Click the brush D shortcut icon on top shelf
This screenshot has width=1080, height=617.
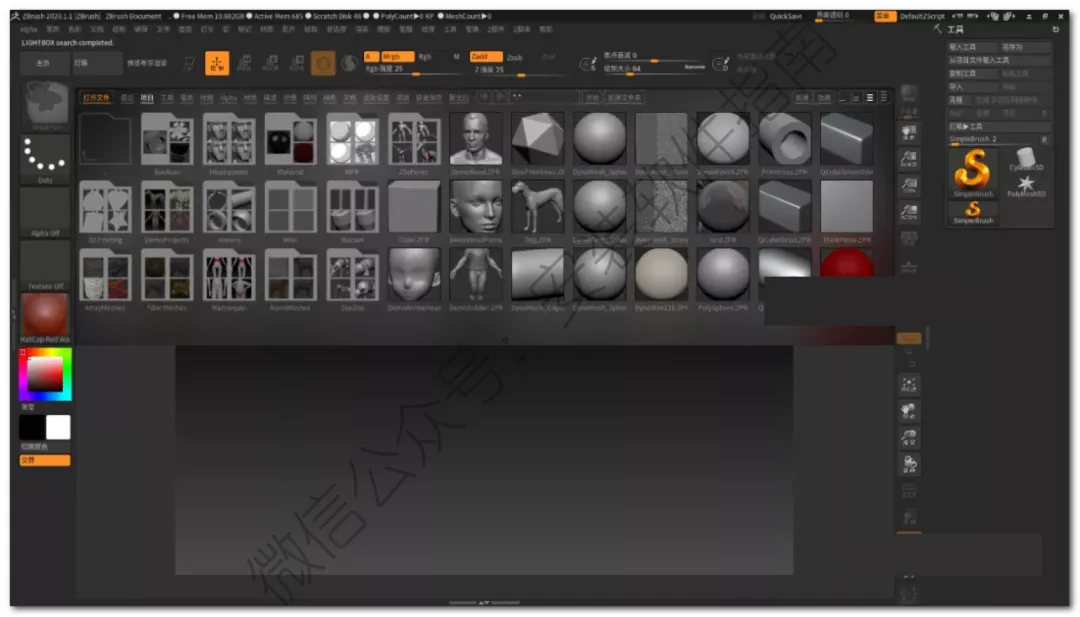click(x=720, y=64)
